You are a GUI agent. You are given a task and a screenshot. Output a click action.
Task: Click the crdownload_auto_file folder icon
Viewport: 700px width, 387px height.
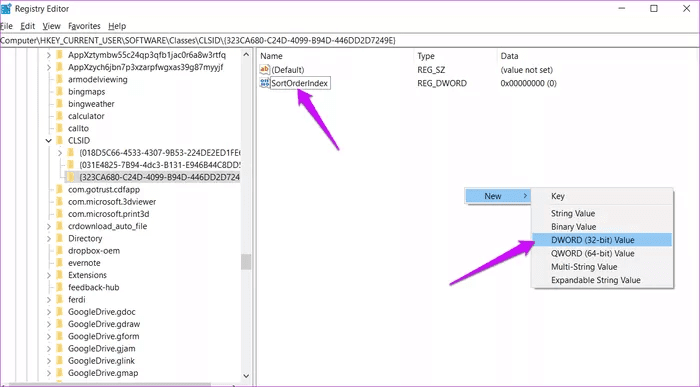click(60, 226)
